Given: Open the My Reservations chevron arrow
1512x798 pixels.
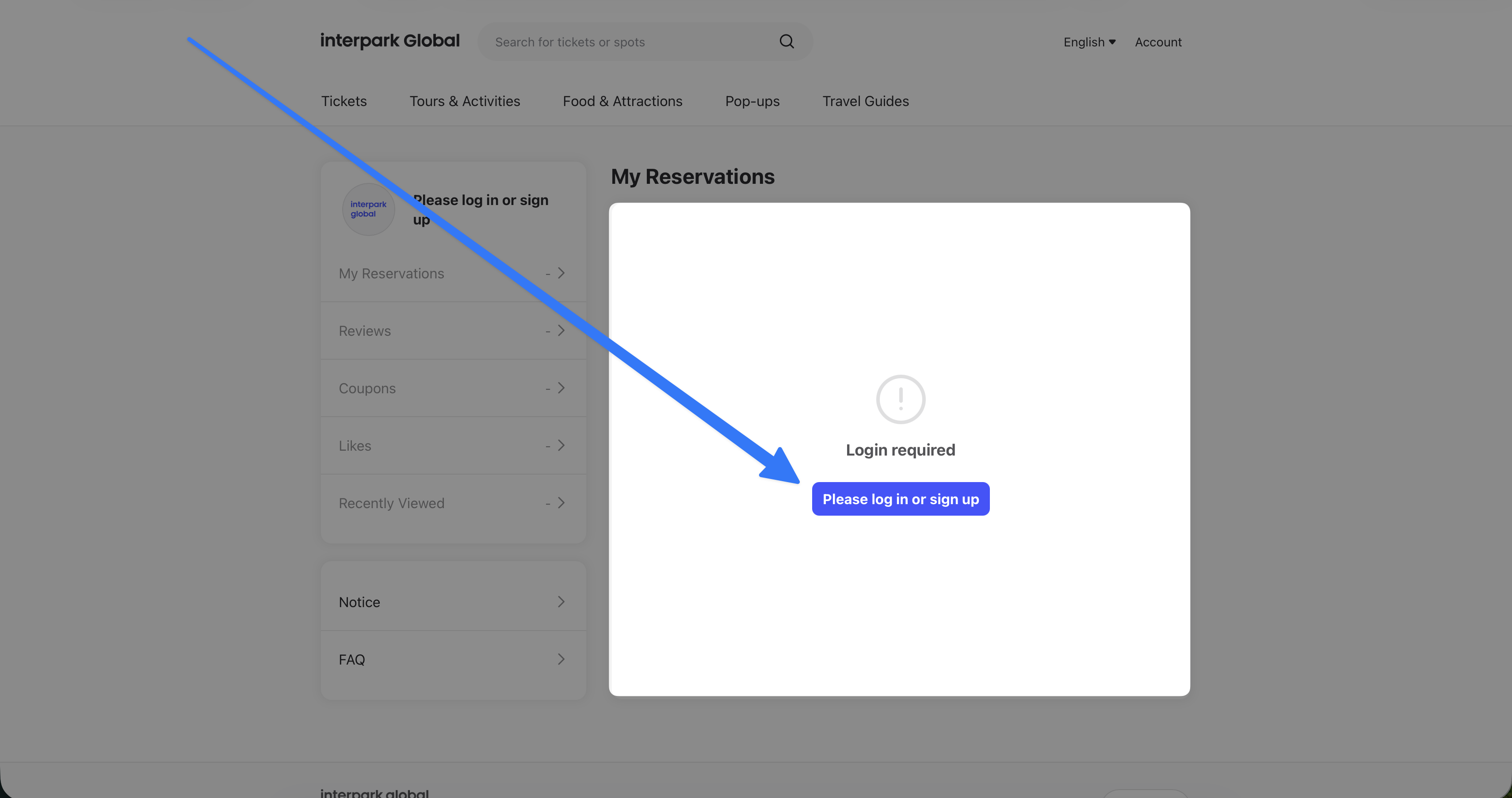Looking at the screenshot, I should (561, 274).
